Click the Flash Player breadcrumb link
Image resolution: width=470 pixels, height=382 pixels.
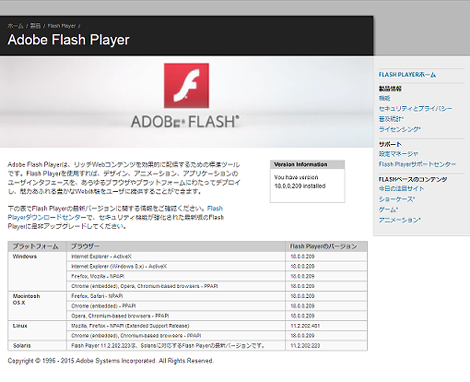click(x=62, y=26)
